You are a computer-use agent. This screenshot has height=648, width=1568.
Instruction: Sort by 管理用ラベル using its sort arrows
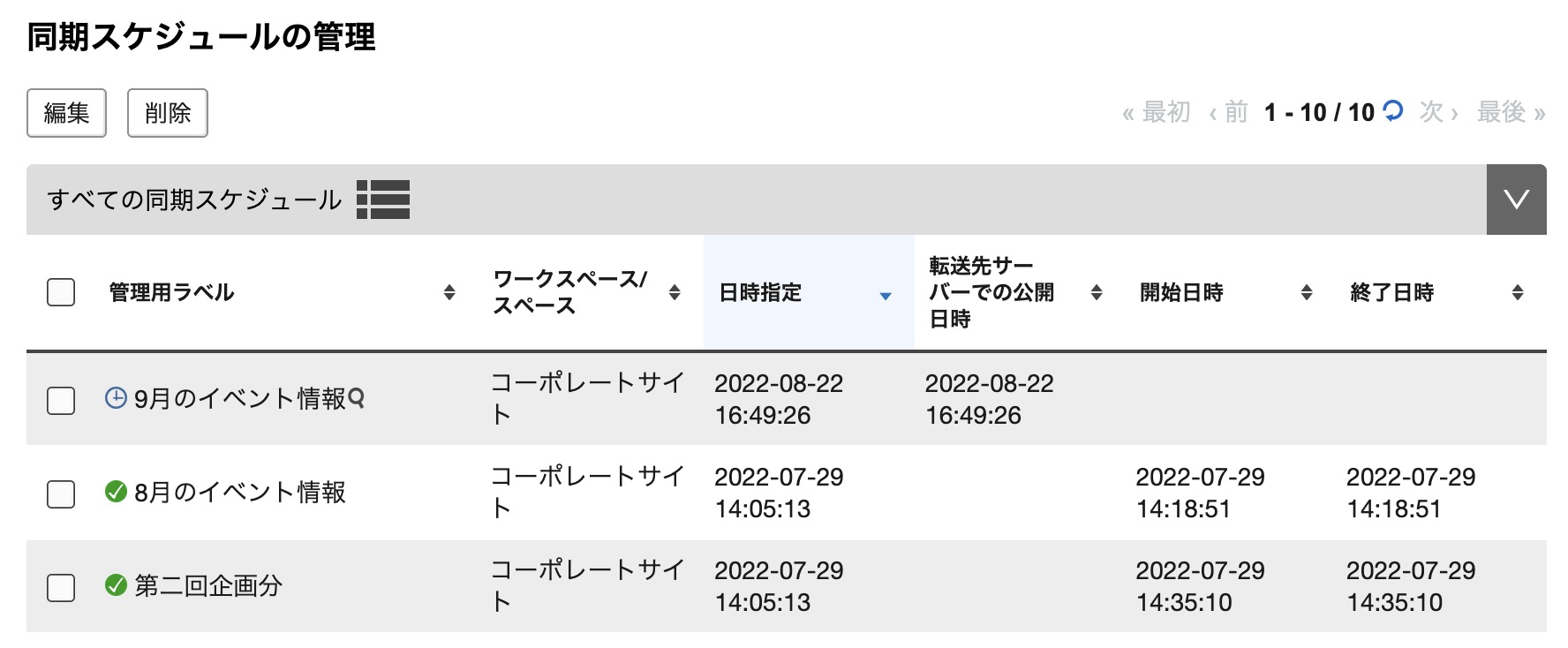pos(449,292)
